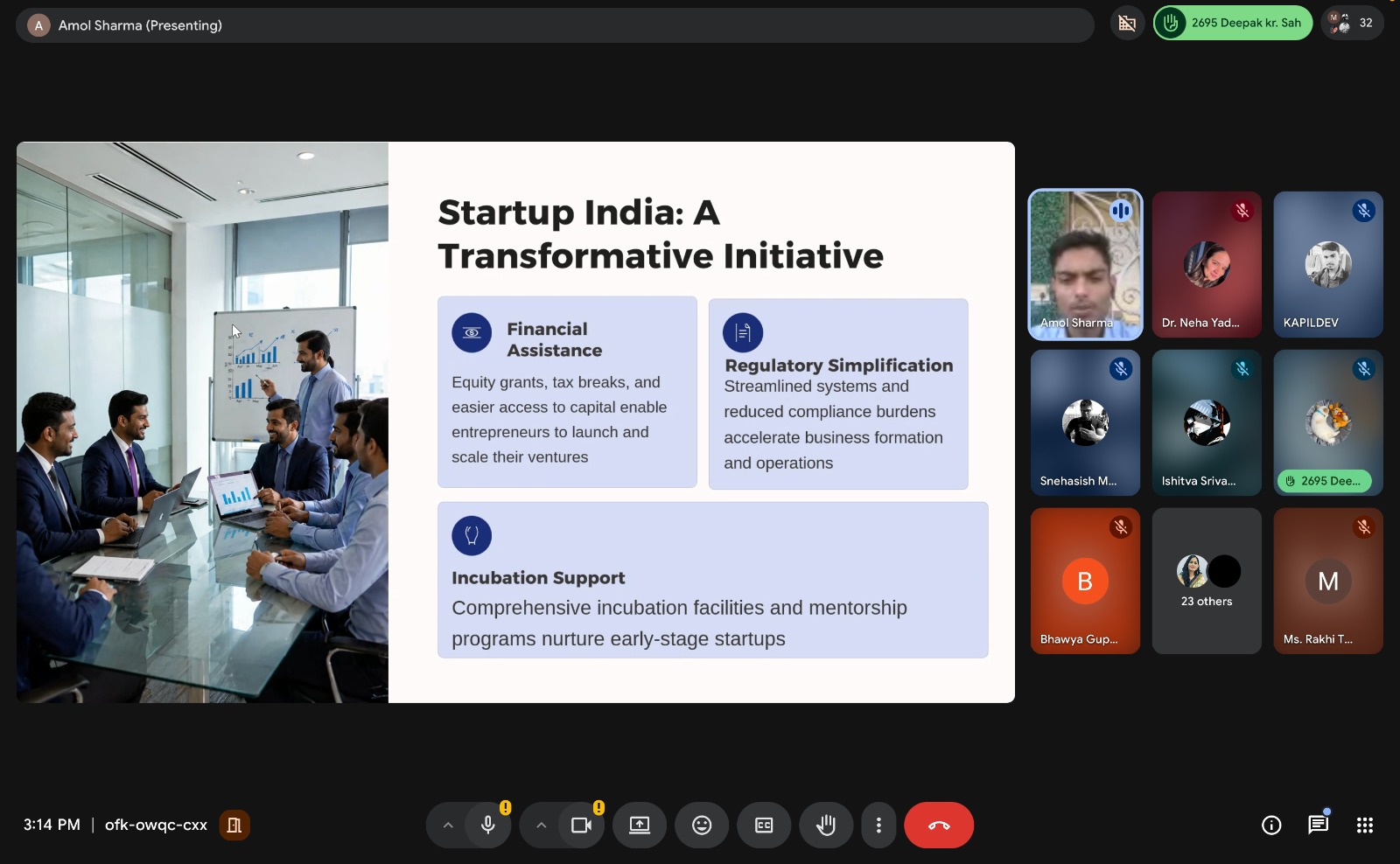The width and height of the screenshot is (1400, 864).
Task: Click the M avatar of Ms. Rakhi
Action: tap(1328, 581)
